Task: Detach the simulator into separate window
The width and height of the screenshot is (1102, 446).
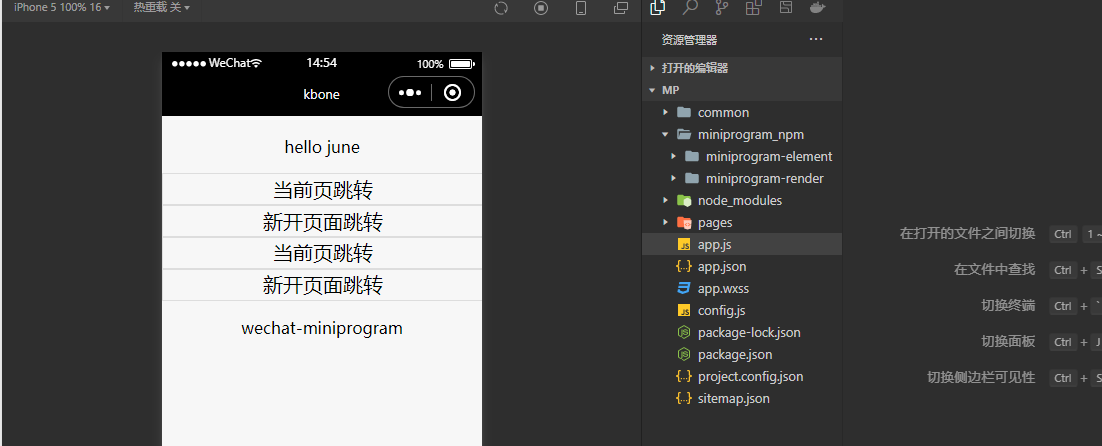Action: (x=621, y=8)
